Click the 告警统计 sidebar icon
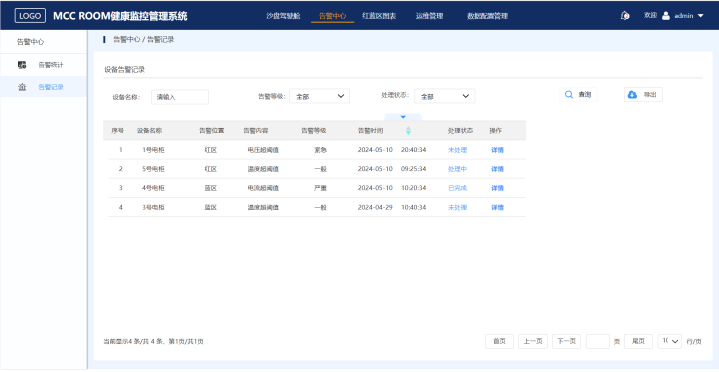Screen dimensions: 719x372 (22, 65)
